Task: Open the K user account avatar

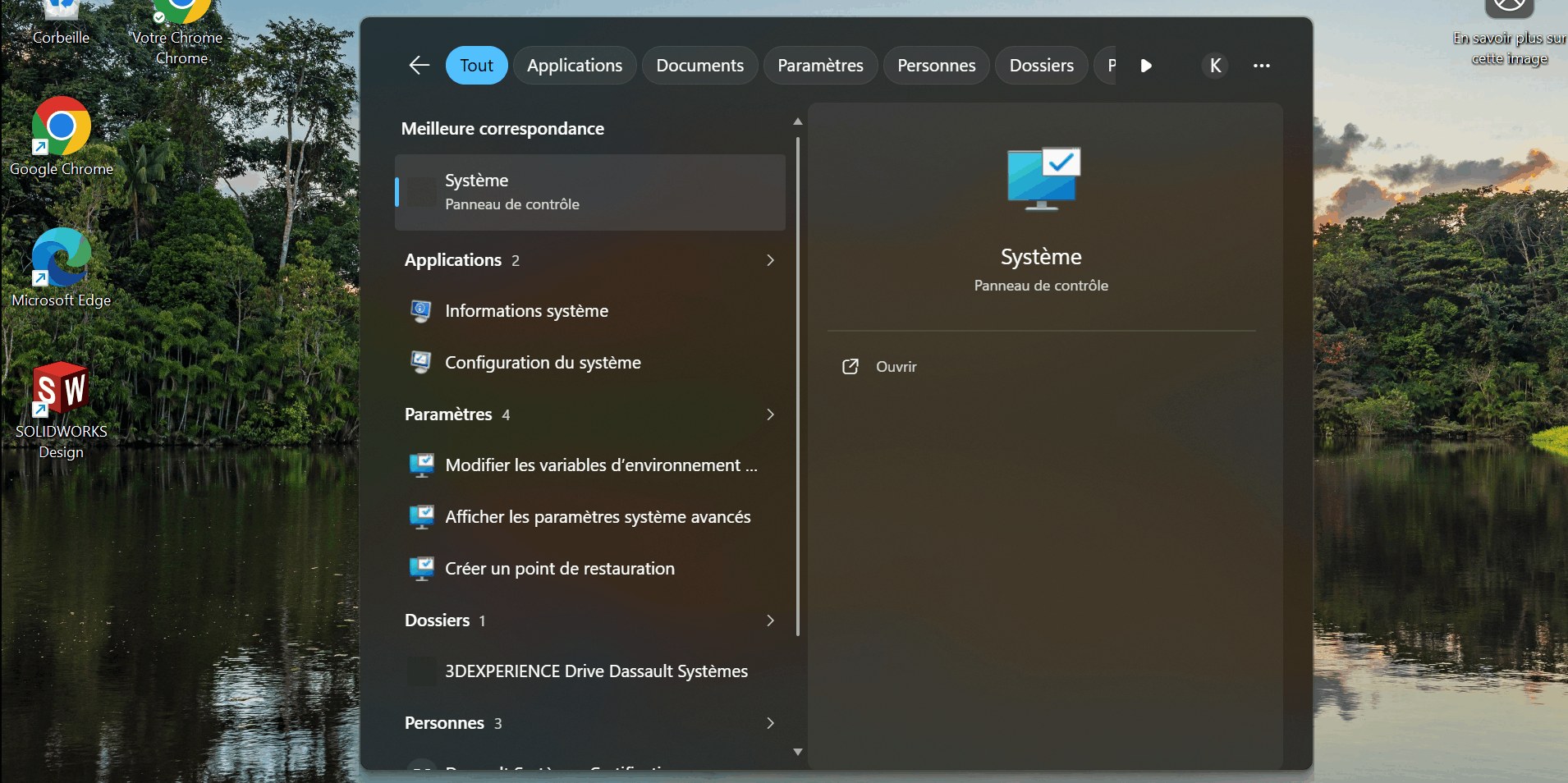Action: [x=1215, y=66]
